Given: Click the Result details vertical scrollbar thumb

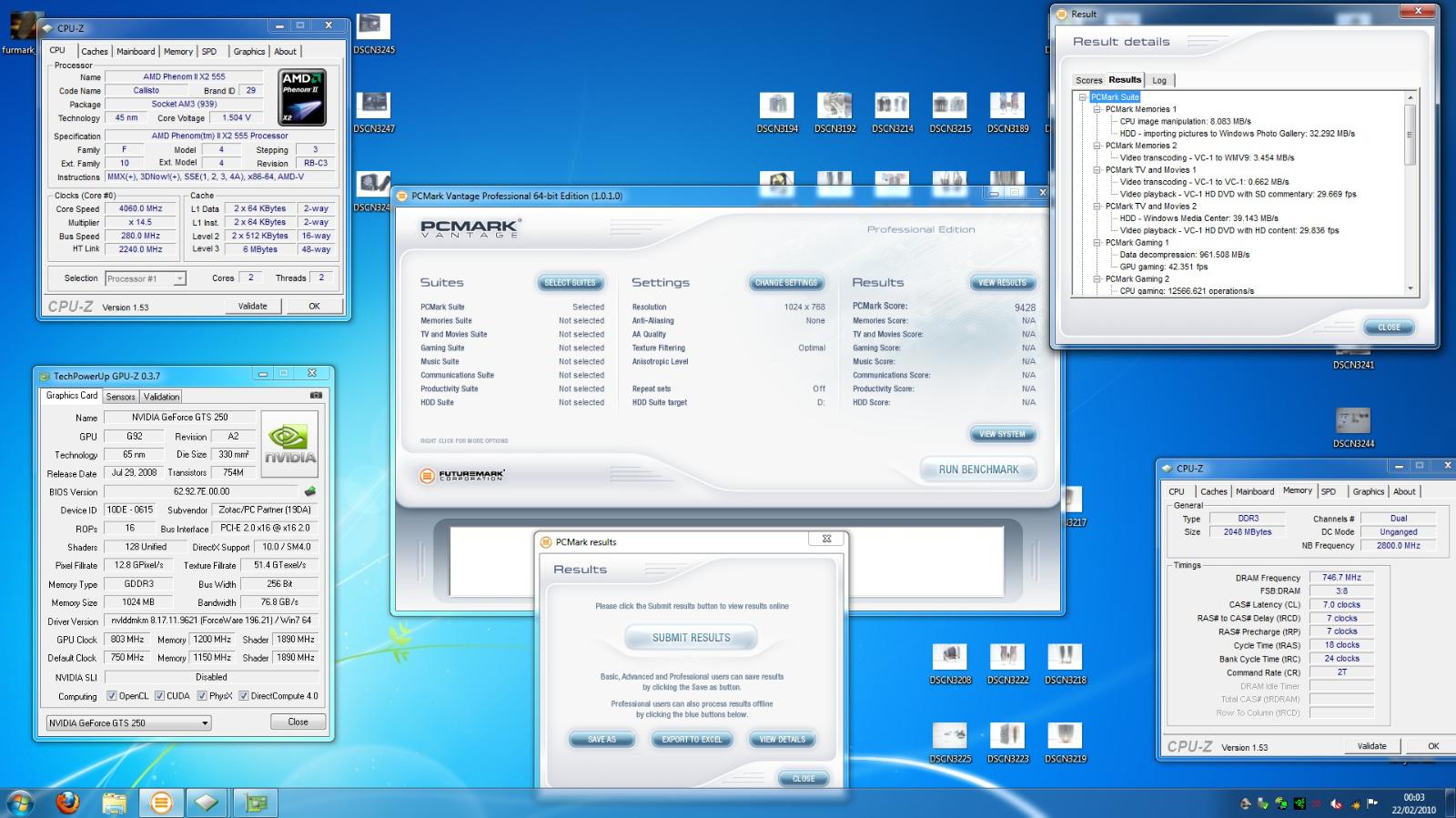Looking at the screenshot, I should [x=1410, y=135].
